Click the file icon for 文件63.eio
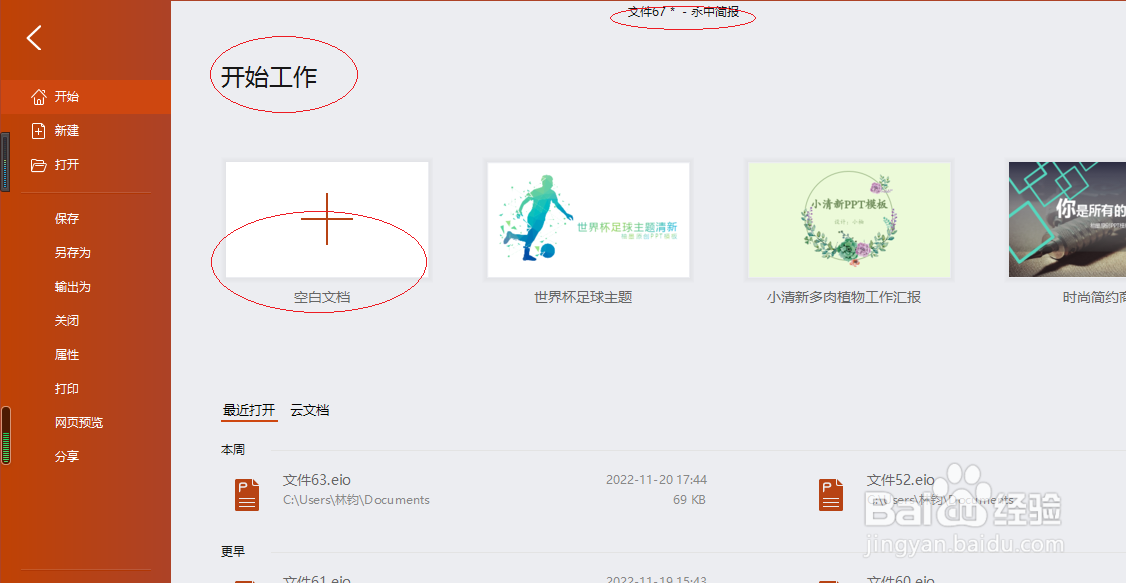 (247, 495)
